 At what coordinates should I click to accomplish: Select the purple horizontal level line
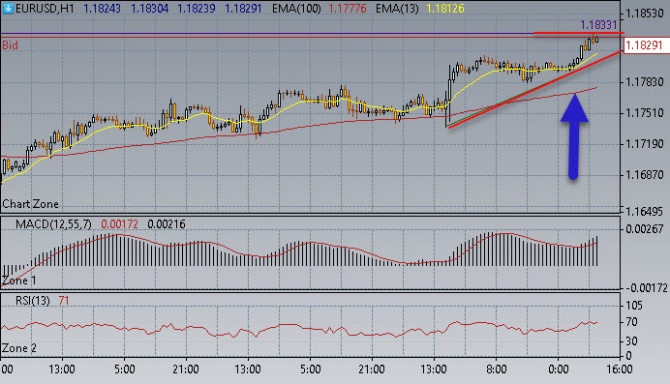point(267,33)
